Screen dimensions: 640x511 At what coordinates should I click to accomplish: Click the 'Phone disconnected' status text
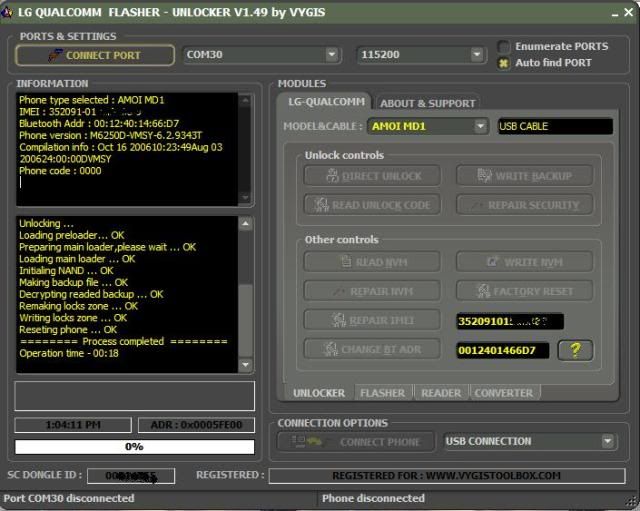[x=373, y=498]
